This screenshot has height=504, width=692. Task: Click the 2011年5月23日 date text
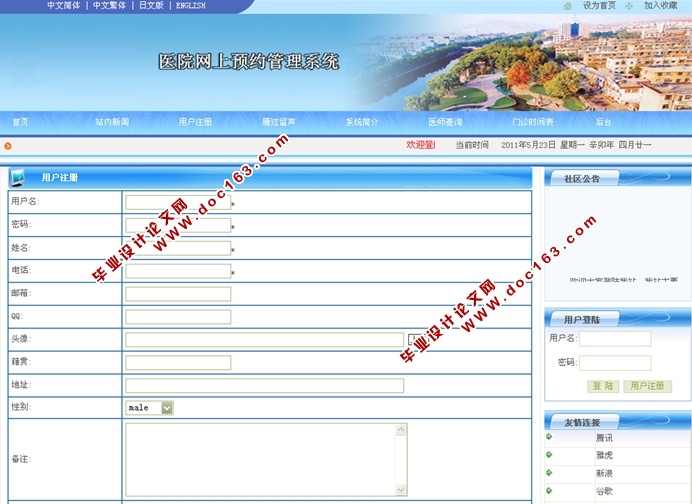coord(528,145)
